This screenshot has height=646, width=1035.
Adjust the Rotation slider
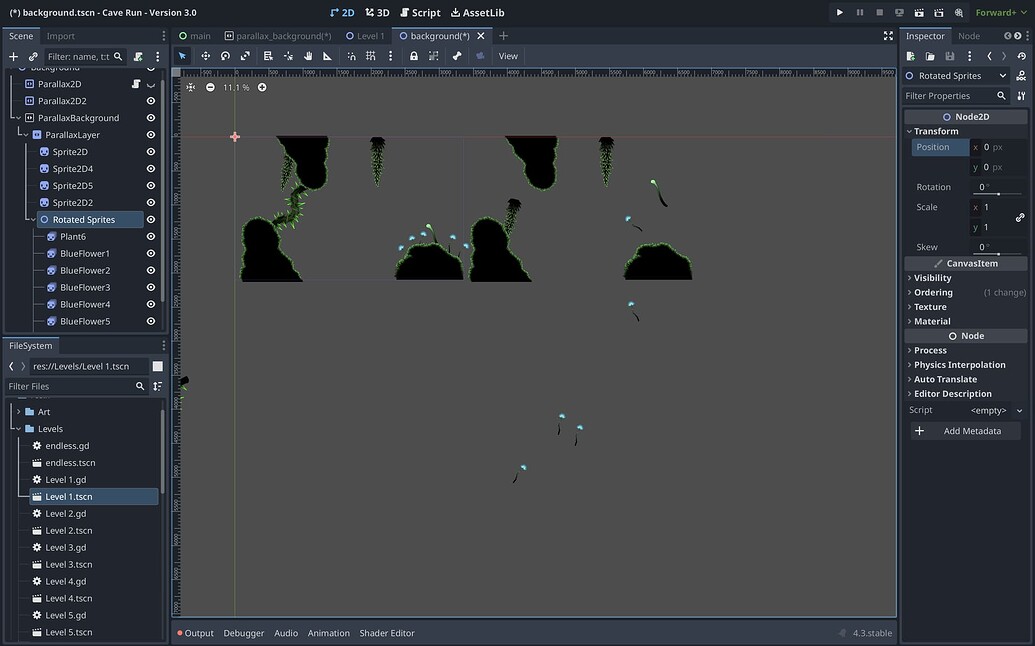point(998,193)
